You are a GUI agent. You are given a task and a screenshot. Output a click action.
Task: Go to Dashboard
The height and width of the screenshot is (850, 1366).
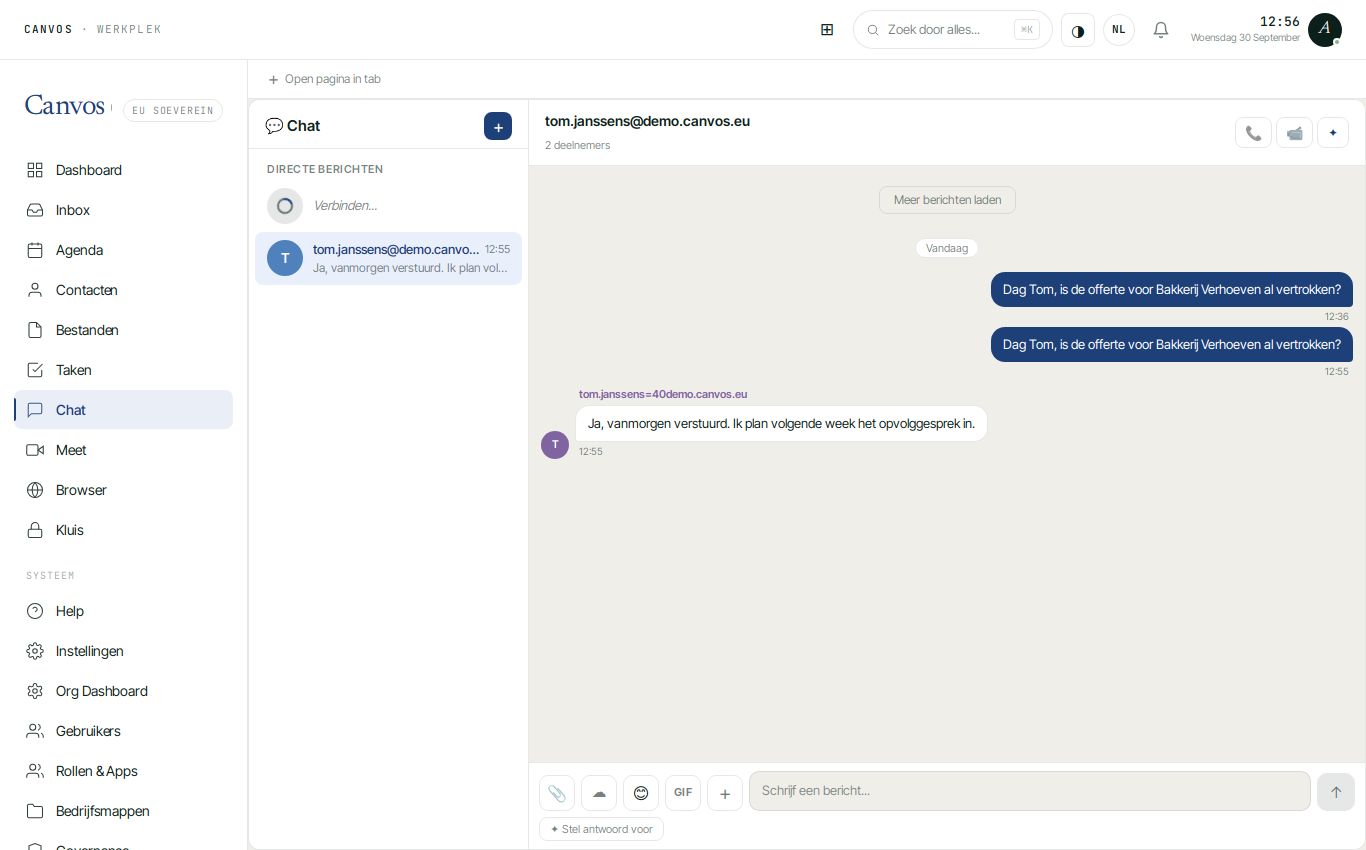click(x=124, y=170)
